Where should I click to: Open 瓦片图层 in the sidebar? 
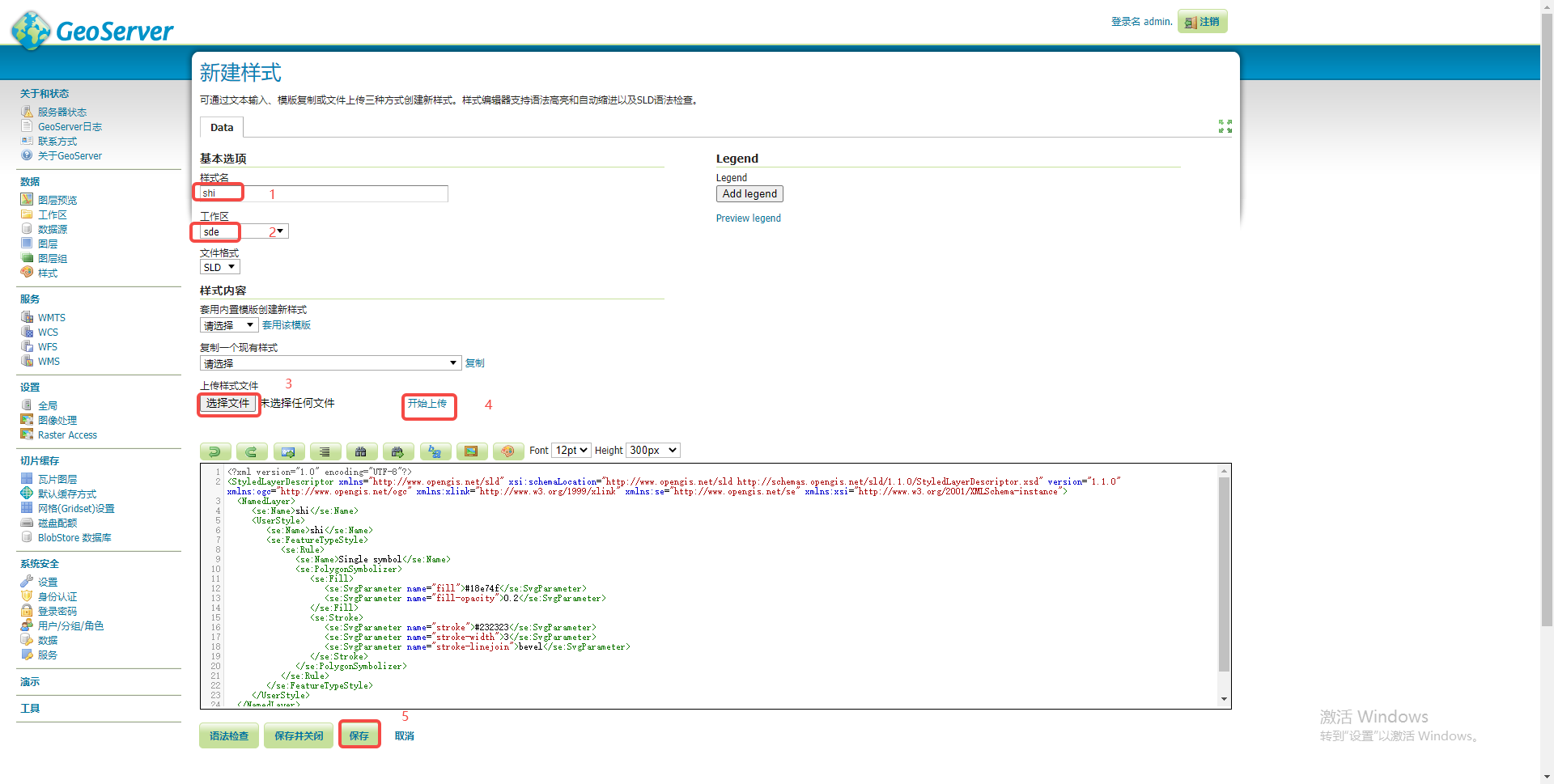pyautogui.click(x=57, y=480)
